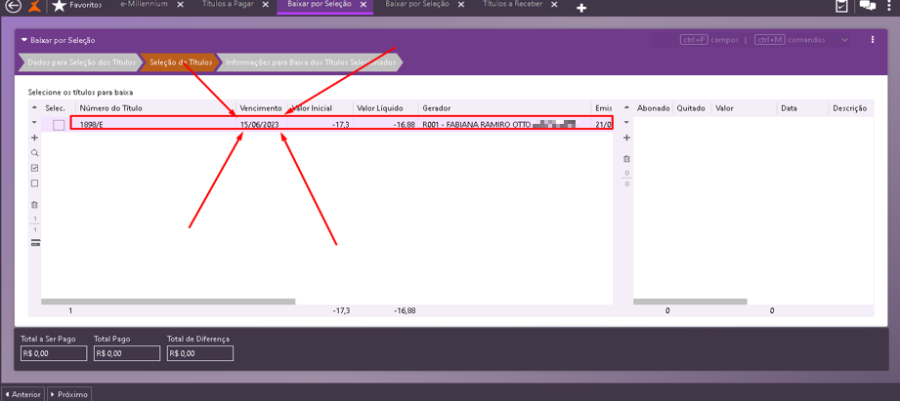Viewport: 900px width, 402px height.
Task: Move down with the arrow in titles grid toolbar
Action: [34, 122]
